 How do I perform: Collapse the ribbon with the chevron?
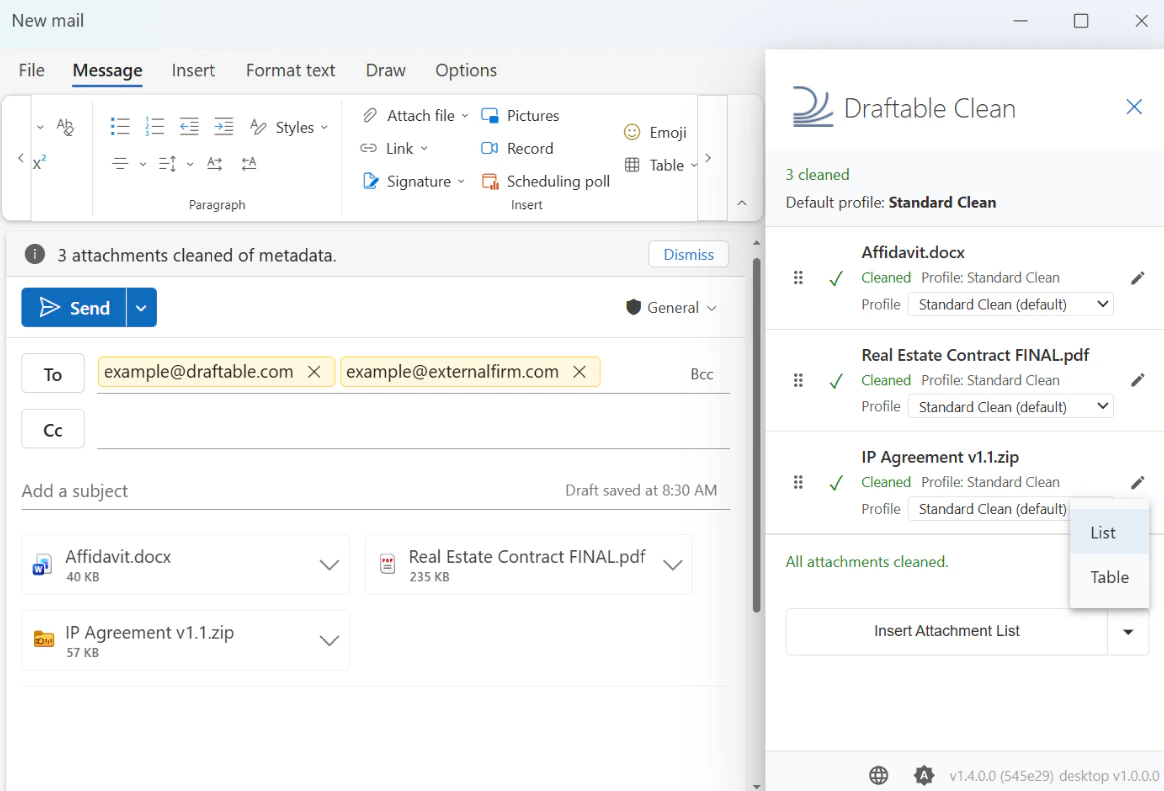pos(741,203)
